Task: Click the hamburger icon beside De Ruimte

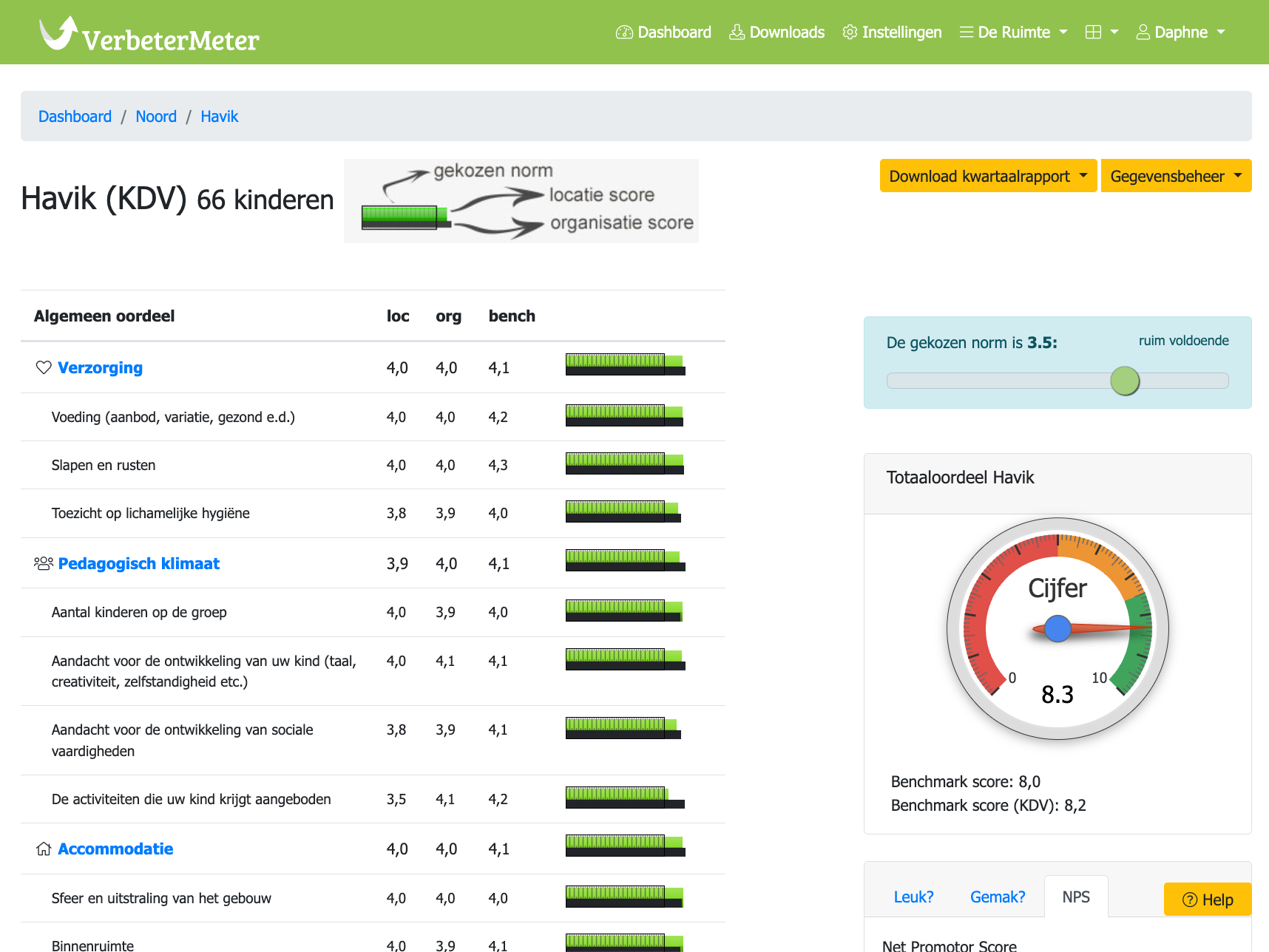Action: coord(966,33)
